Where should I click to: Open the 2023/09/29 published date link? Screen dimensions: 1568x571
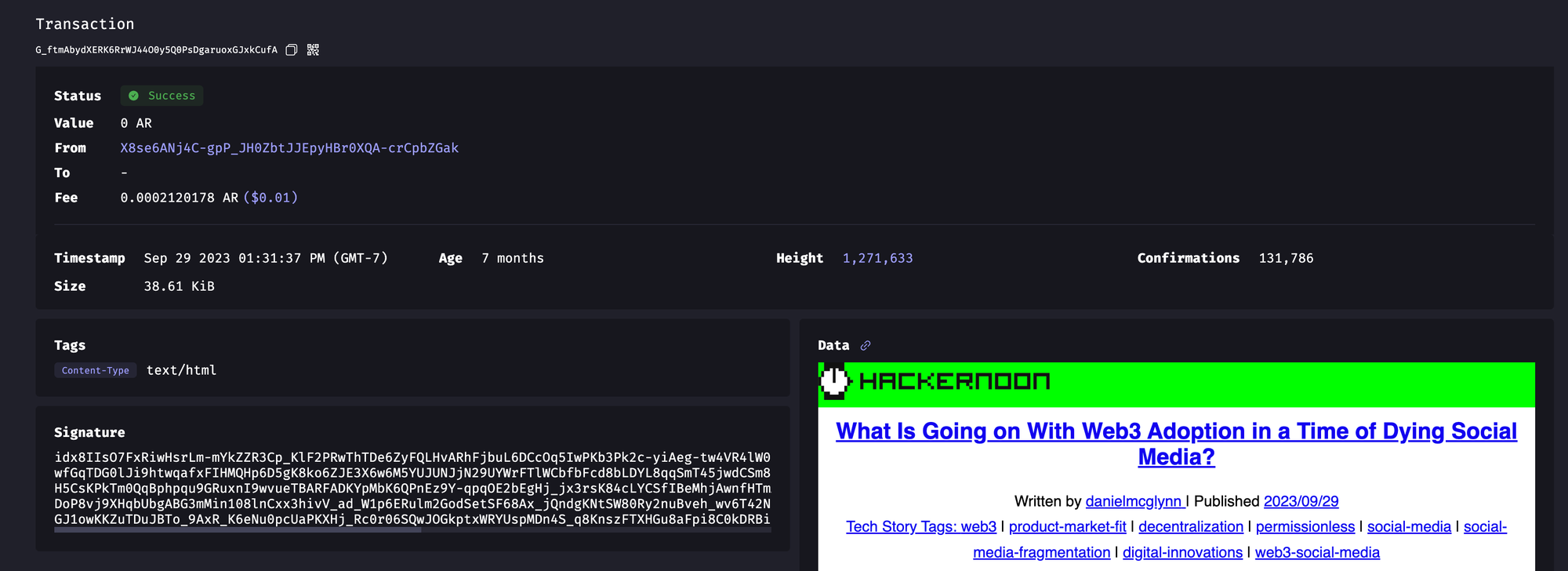tap(1301, 501)
